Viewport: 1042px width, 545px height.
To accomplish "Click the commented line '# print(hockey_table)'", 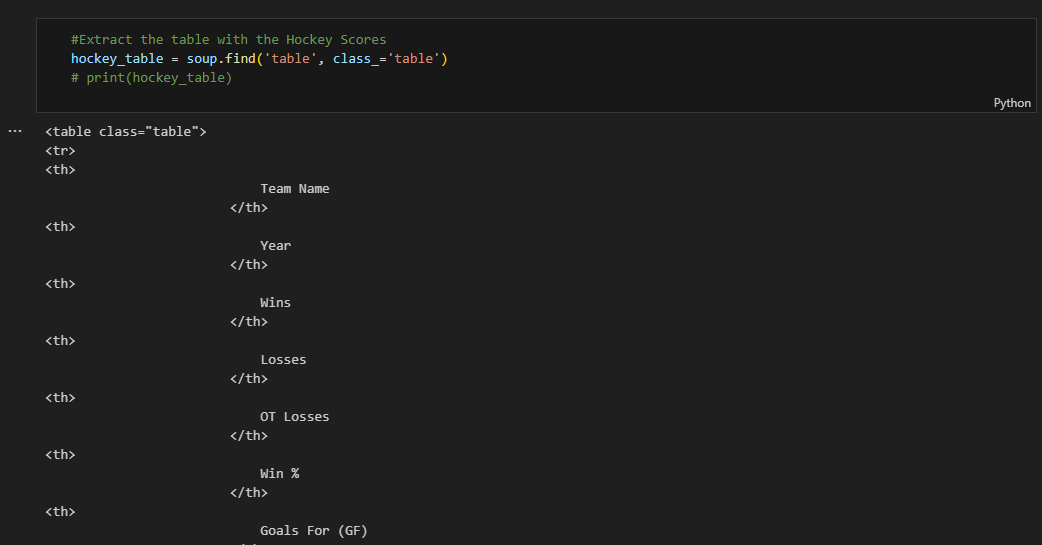I will 152,78.
